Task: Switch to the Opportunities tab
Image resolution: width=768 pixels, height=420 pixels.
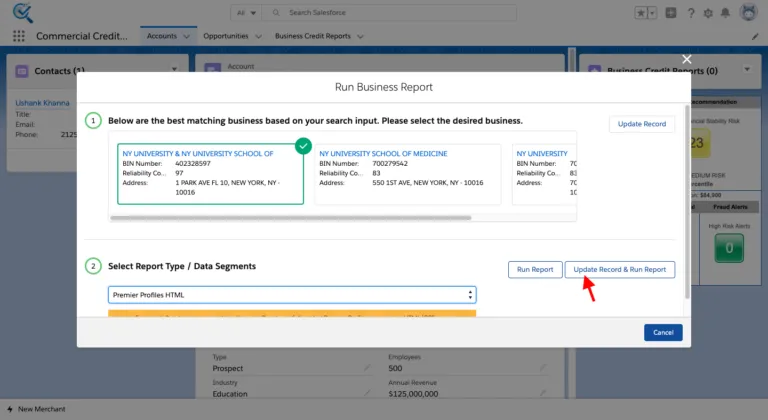Action: click(226, 36)
